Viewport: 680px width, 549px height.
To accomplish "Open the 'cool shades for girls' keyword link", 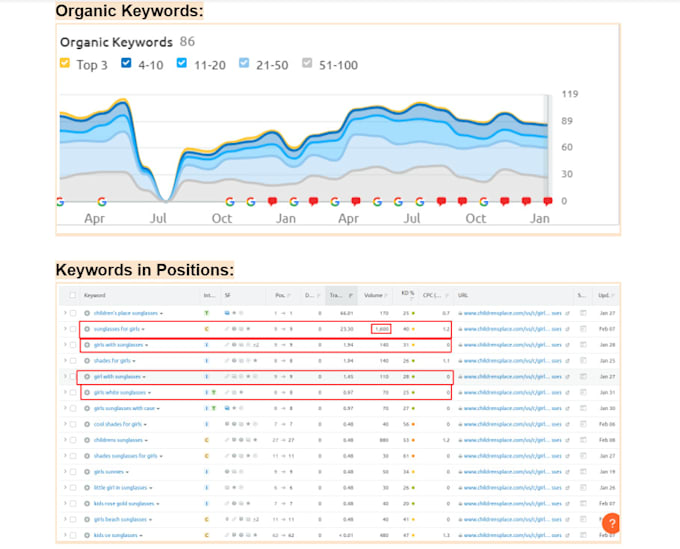I will (118, 424).
